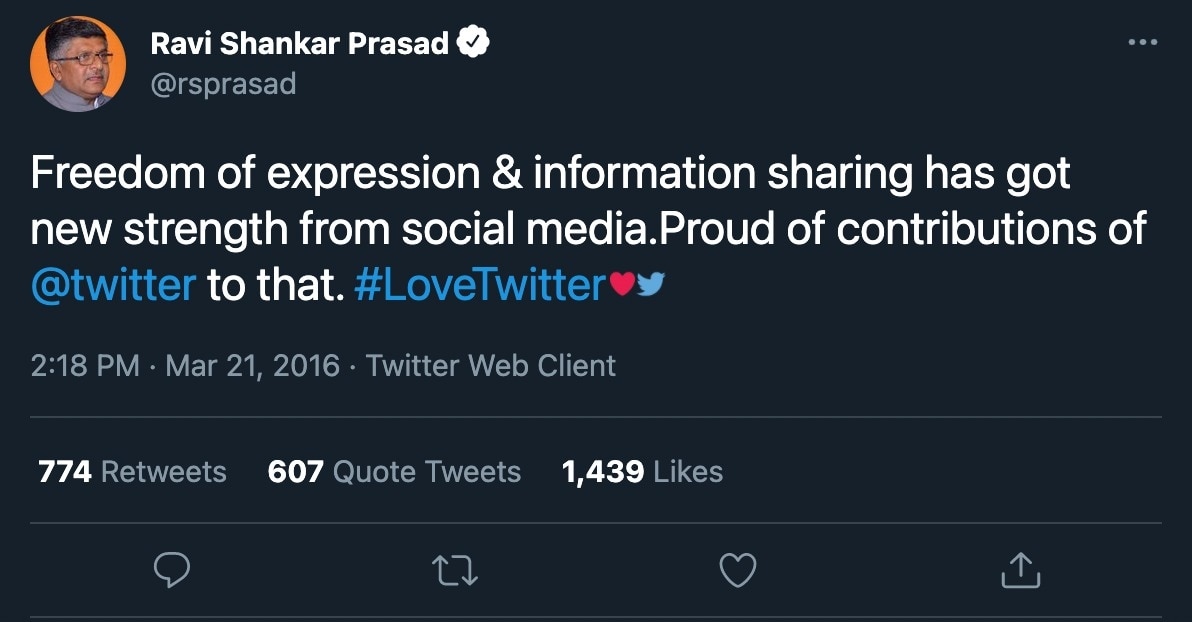Open the Ravi Shankar Prasad display name link
This screenshot has width=1192, height=622.
[x=299, y=43]
